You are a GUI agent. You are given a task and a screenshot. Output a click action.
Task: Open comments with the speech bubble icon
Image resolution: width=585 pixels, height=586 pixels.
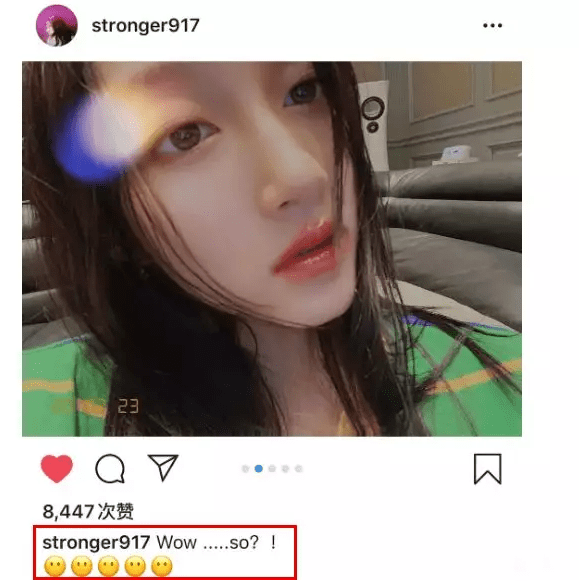pos(110,468)
